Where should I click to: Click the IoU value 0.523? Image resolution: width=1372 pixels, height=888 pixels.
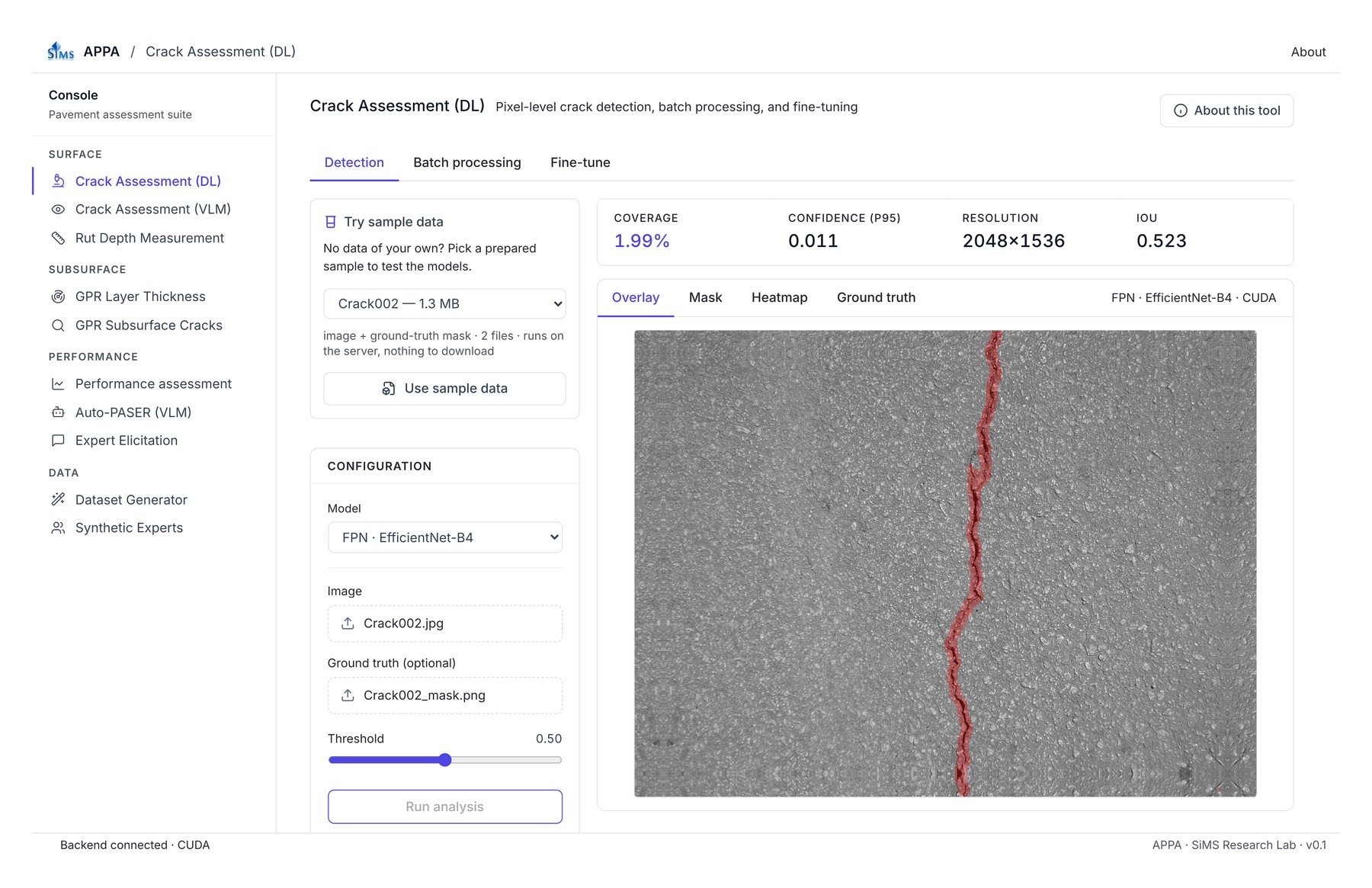pos(1161,241)
